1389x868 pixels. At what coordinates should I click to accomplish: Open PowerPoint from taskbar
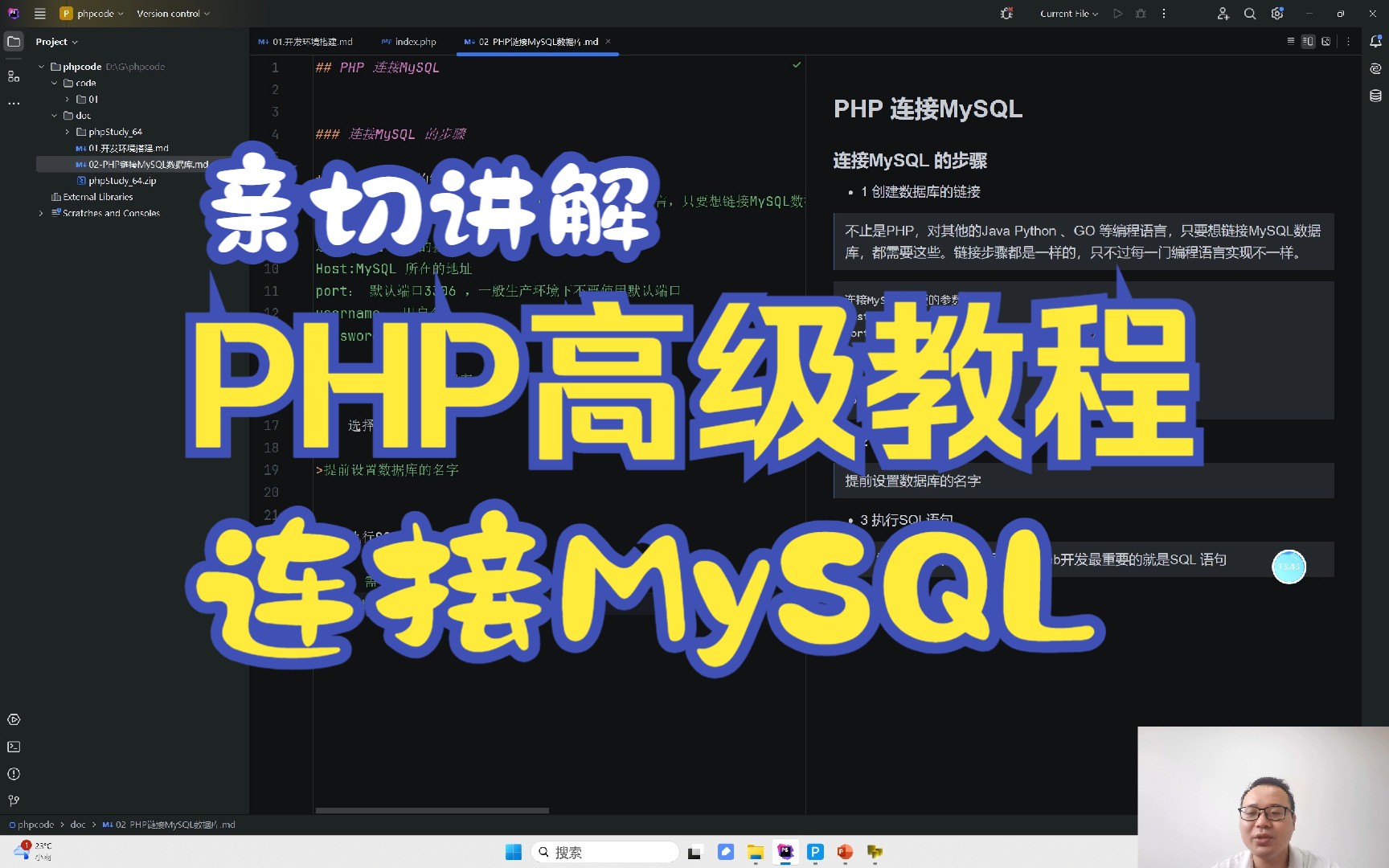point(845,852)
